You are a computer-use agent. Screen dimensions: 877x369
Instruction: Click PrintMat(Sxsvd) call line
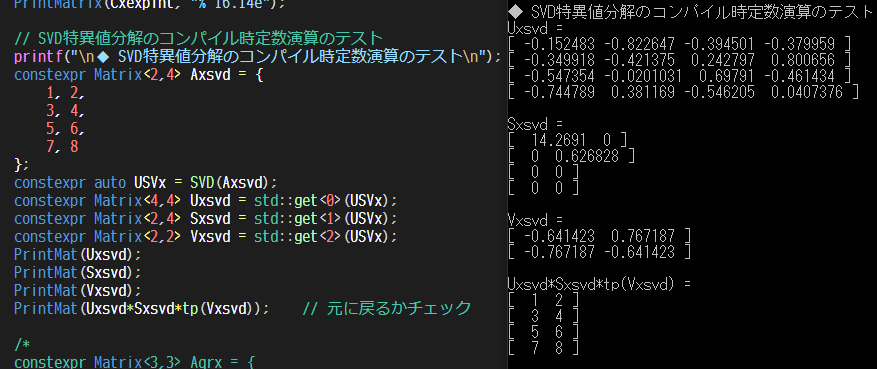click(78, 272)
